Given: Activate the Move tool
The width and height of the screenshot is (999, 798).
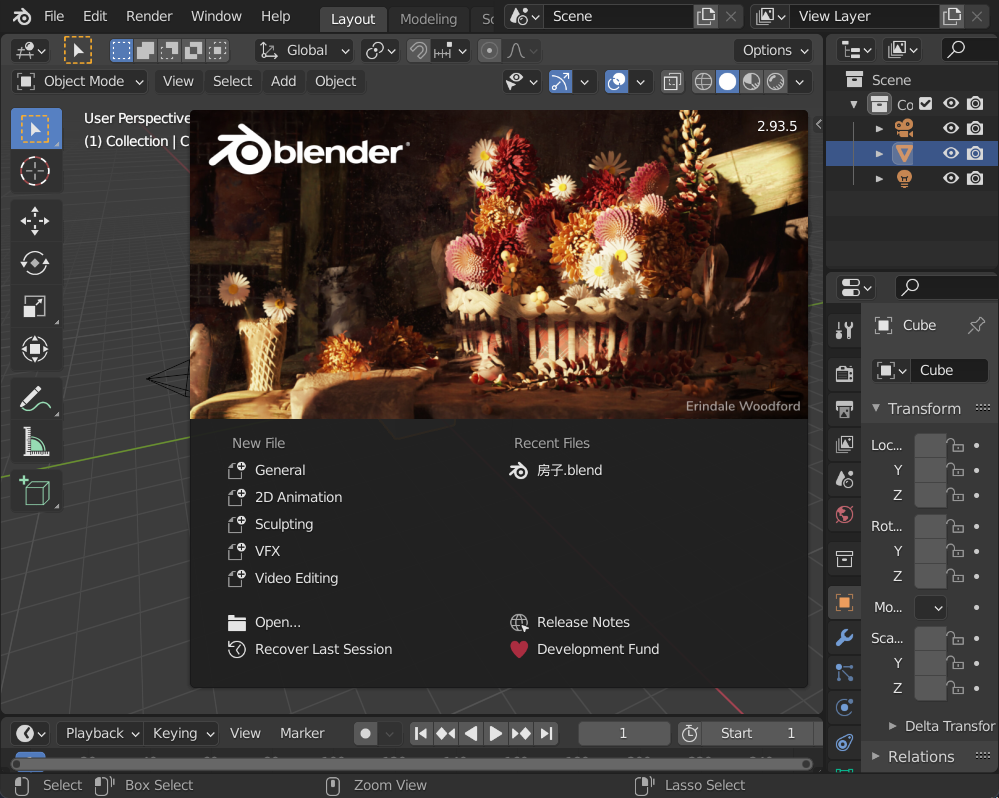Looking at the screenshot, I should point(36,221).
